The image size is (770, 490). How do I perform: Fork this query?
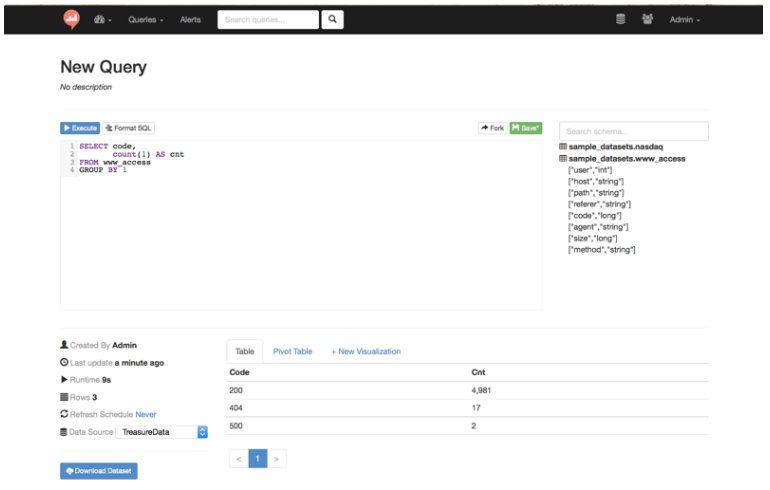(x=491, y=129)
